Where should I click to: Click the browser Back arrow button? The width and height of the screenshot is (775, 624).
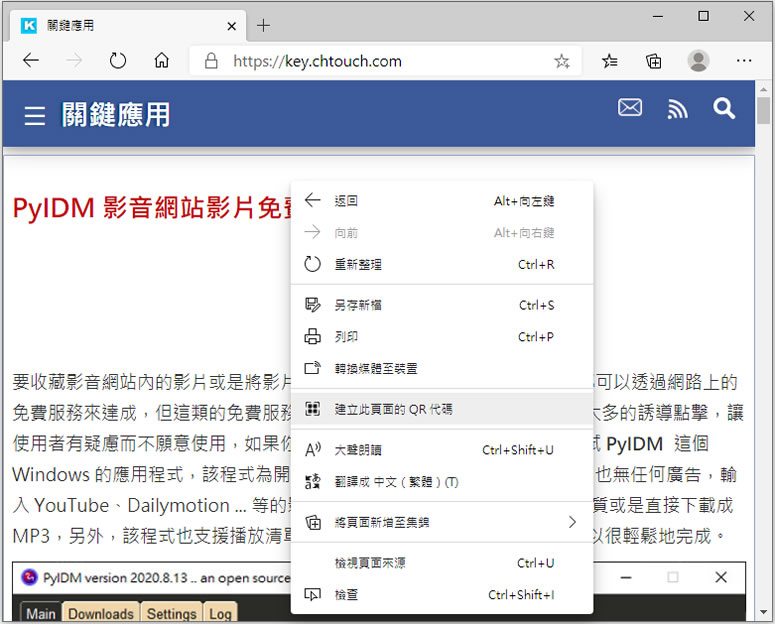coord(31,60)
